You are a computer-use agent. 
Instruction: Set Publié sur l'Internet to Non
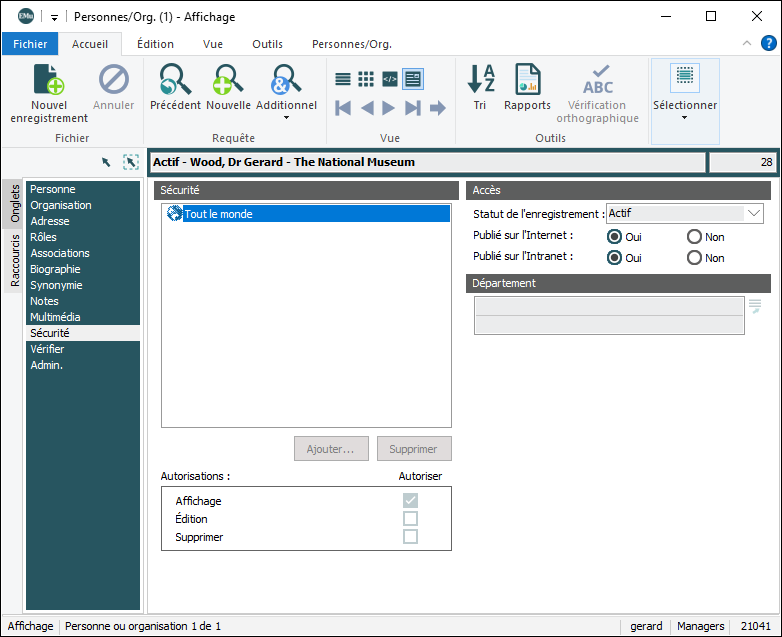click(x=694, y=237)
